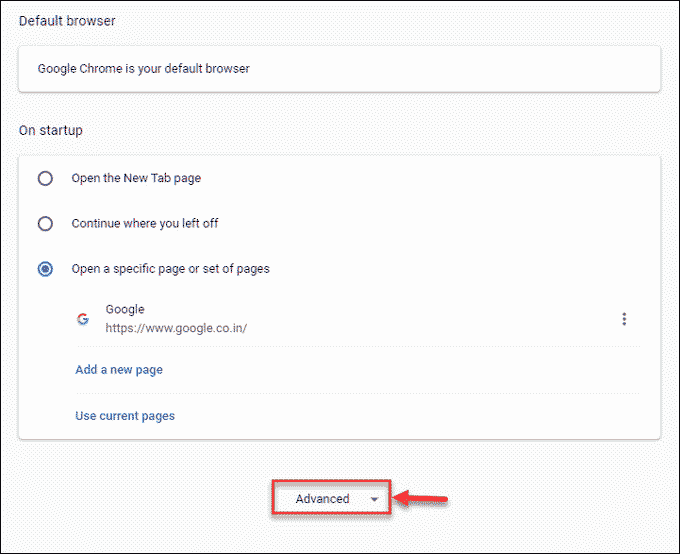This screenshot has height=554, width=680.
Task: Click the Advanced settings label
Action: tap(322, 499)
